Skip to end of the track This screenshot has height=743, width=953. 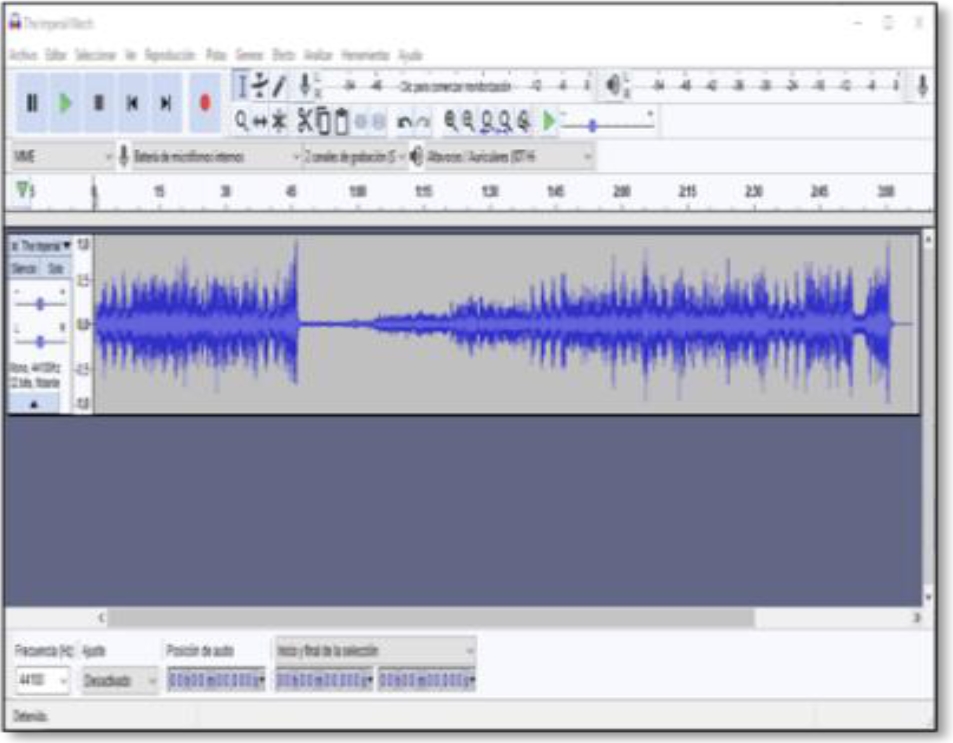tap(166, 102)
